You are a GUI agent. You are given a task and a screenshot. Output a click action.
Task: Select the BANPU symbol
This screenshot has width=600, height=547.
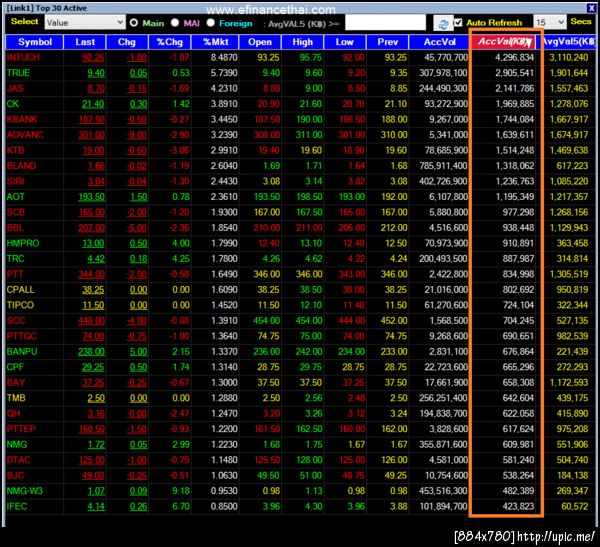pos(22,351)
